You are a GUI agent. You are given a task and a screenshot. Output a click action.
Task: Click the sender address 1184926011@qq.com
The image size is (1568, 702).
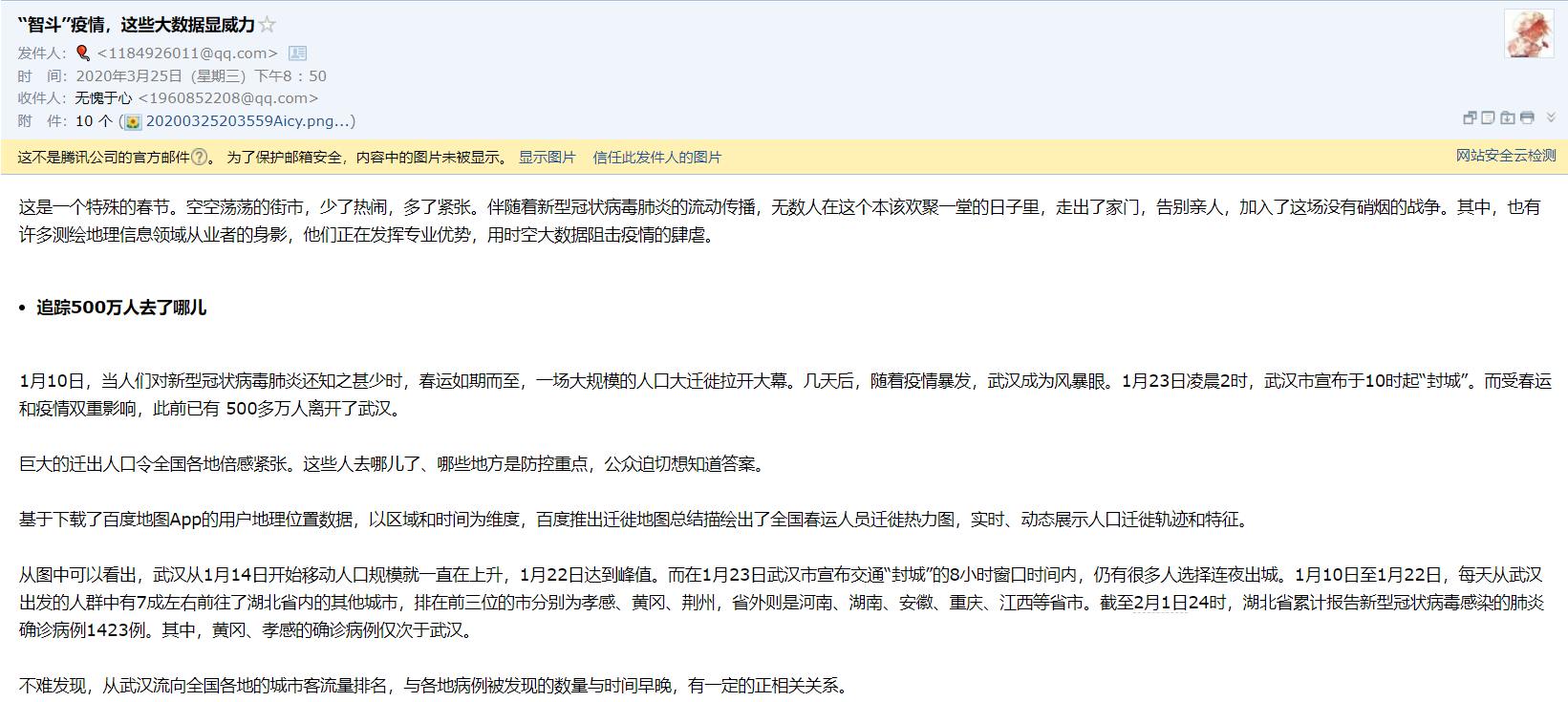tap(187, 53)
